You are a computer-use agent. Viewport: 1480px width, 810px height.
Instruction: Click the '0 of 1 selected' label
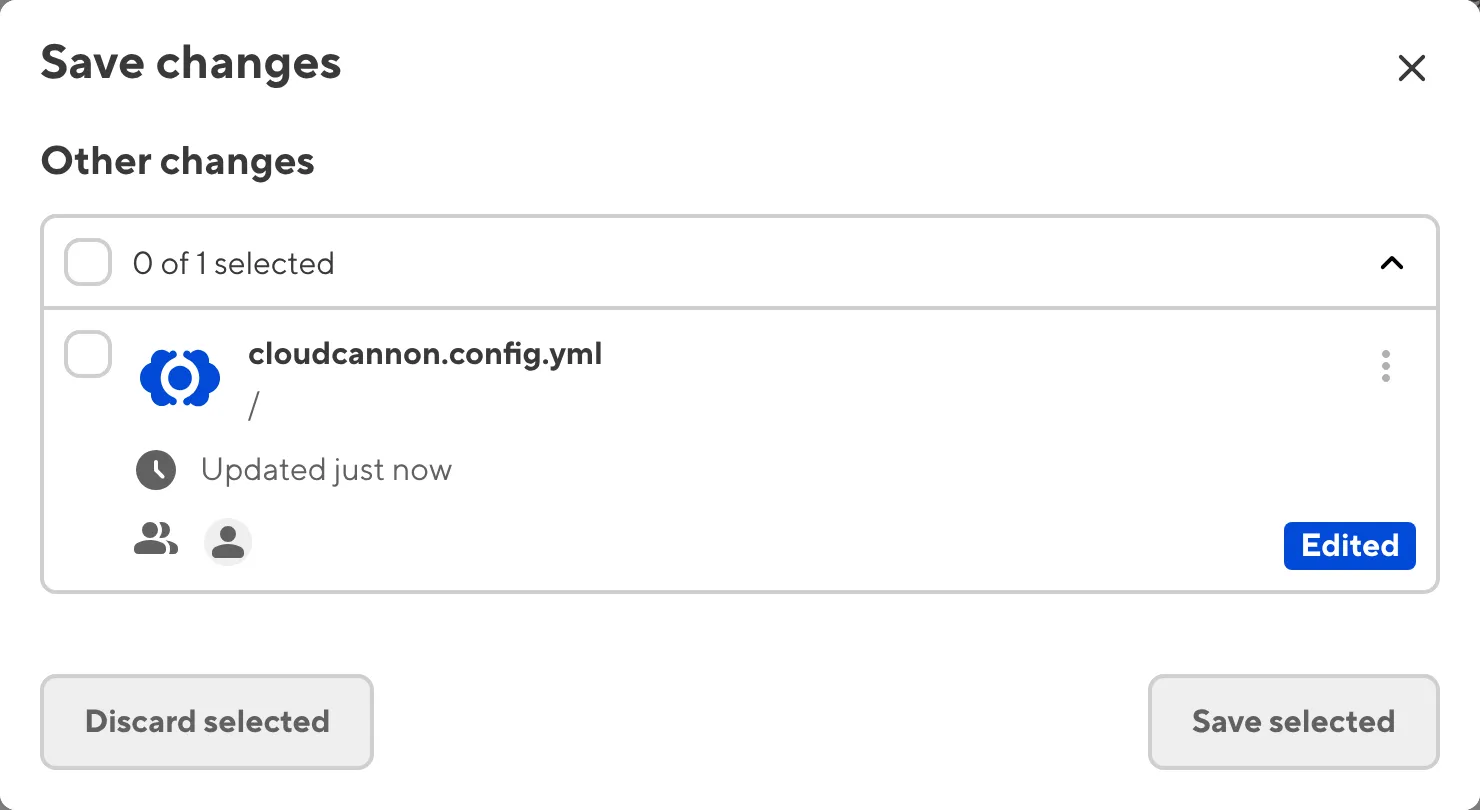(234, 264)
